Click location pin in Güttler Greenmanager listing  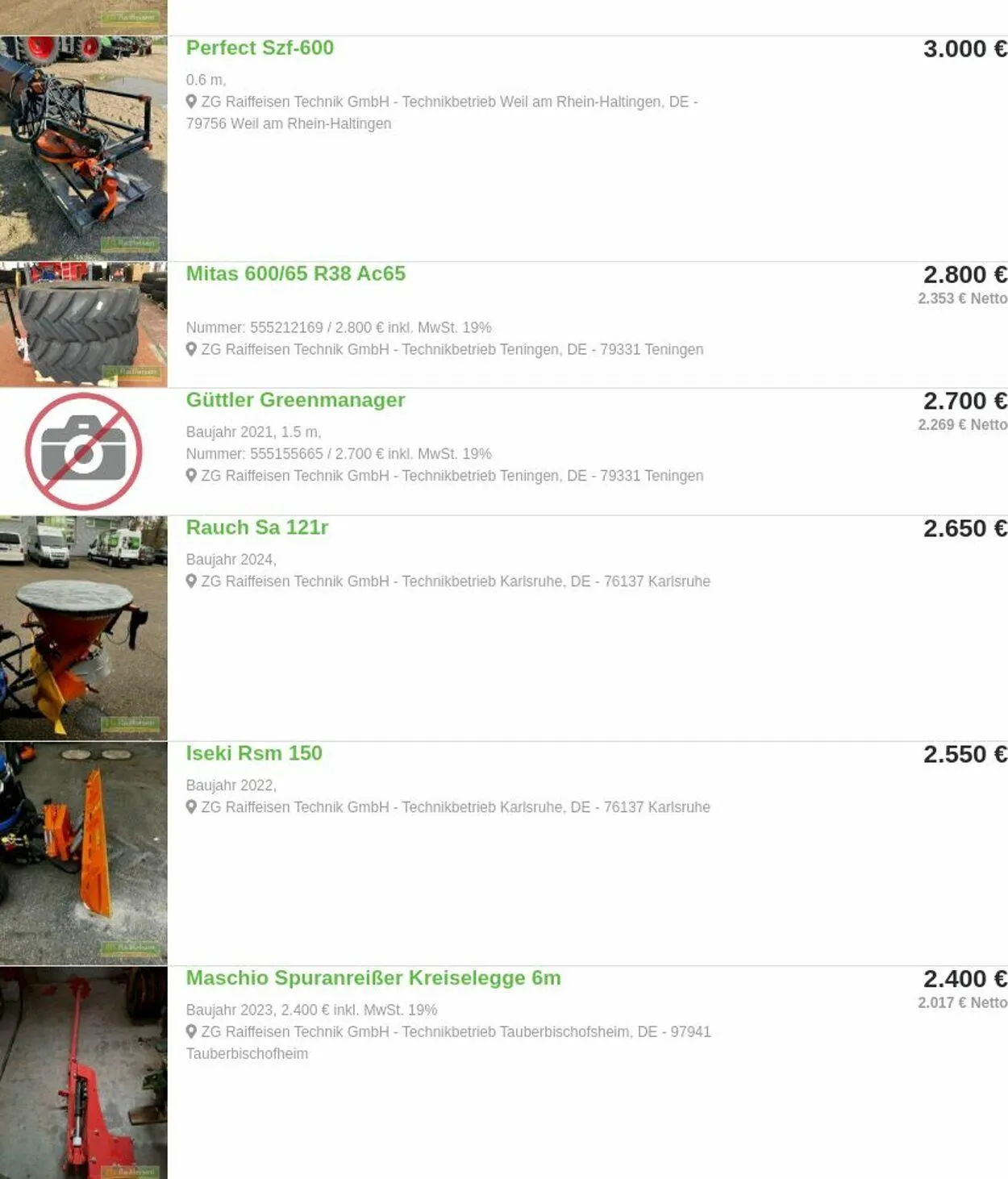(x=191, y=476)
